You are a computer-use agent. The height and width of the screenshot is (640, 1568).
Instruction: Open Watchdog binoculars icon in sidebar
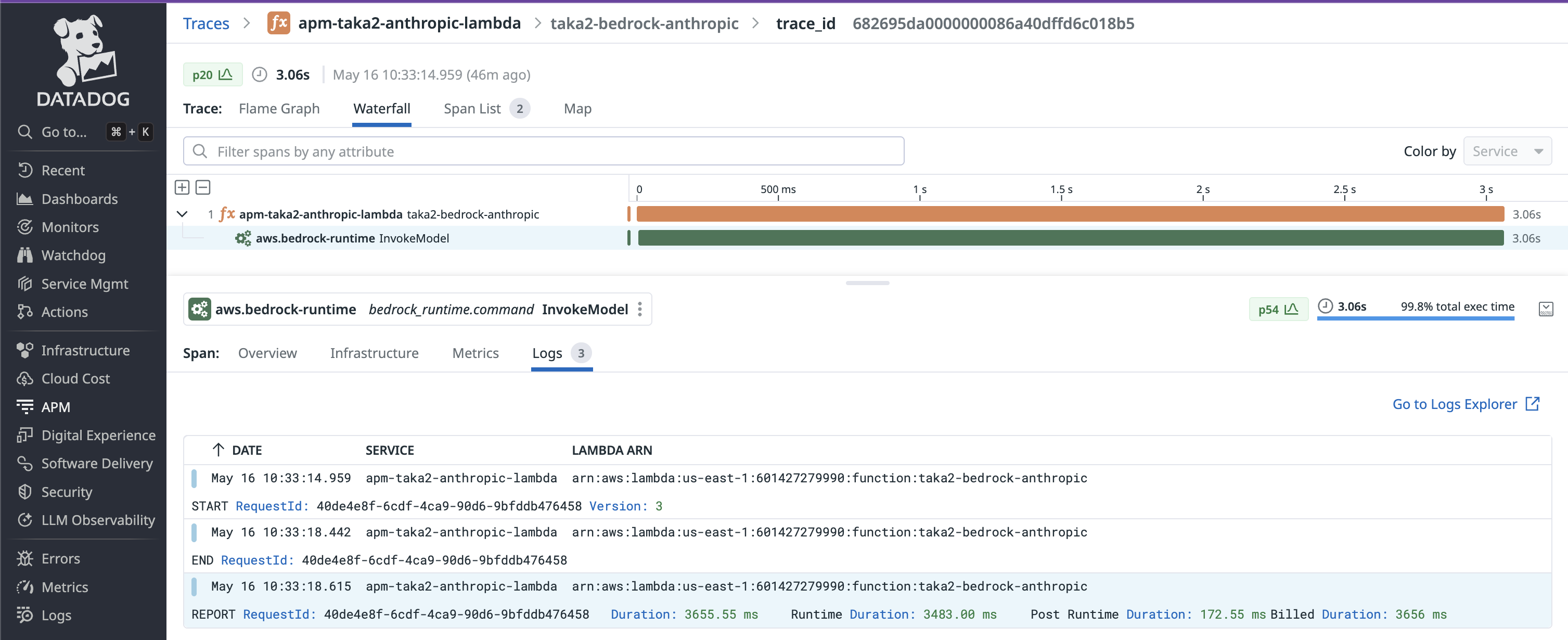[25, 255]
